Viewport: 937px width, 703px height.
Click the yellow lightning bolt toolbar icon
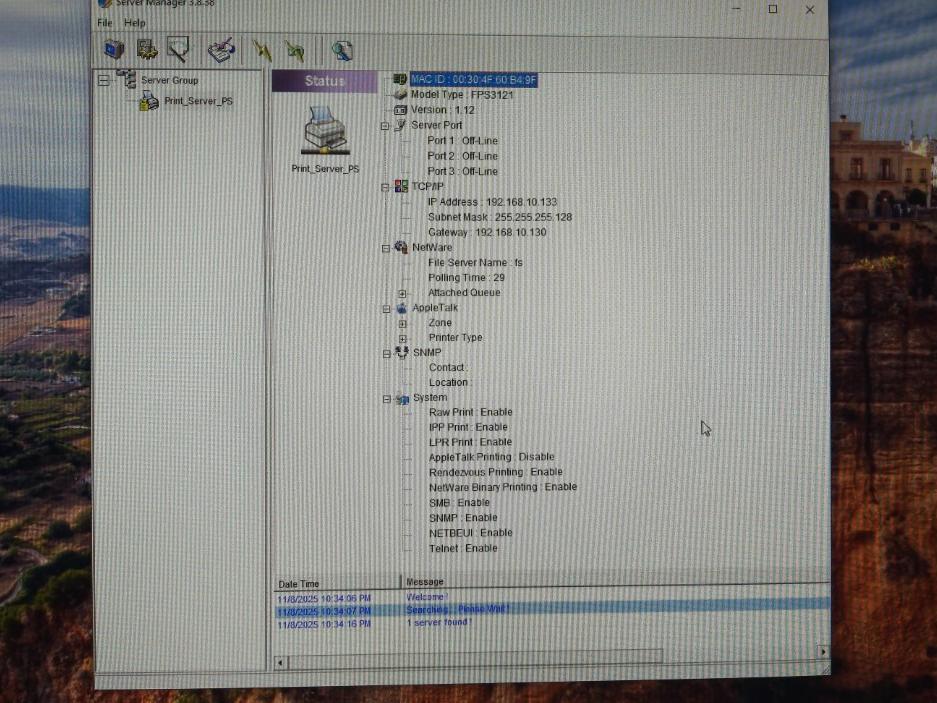click(262, 50)
